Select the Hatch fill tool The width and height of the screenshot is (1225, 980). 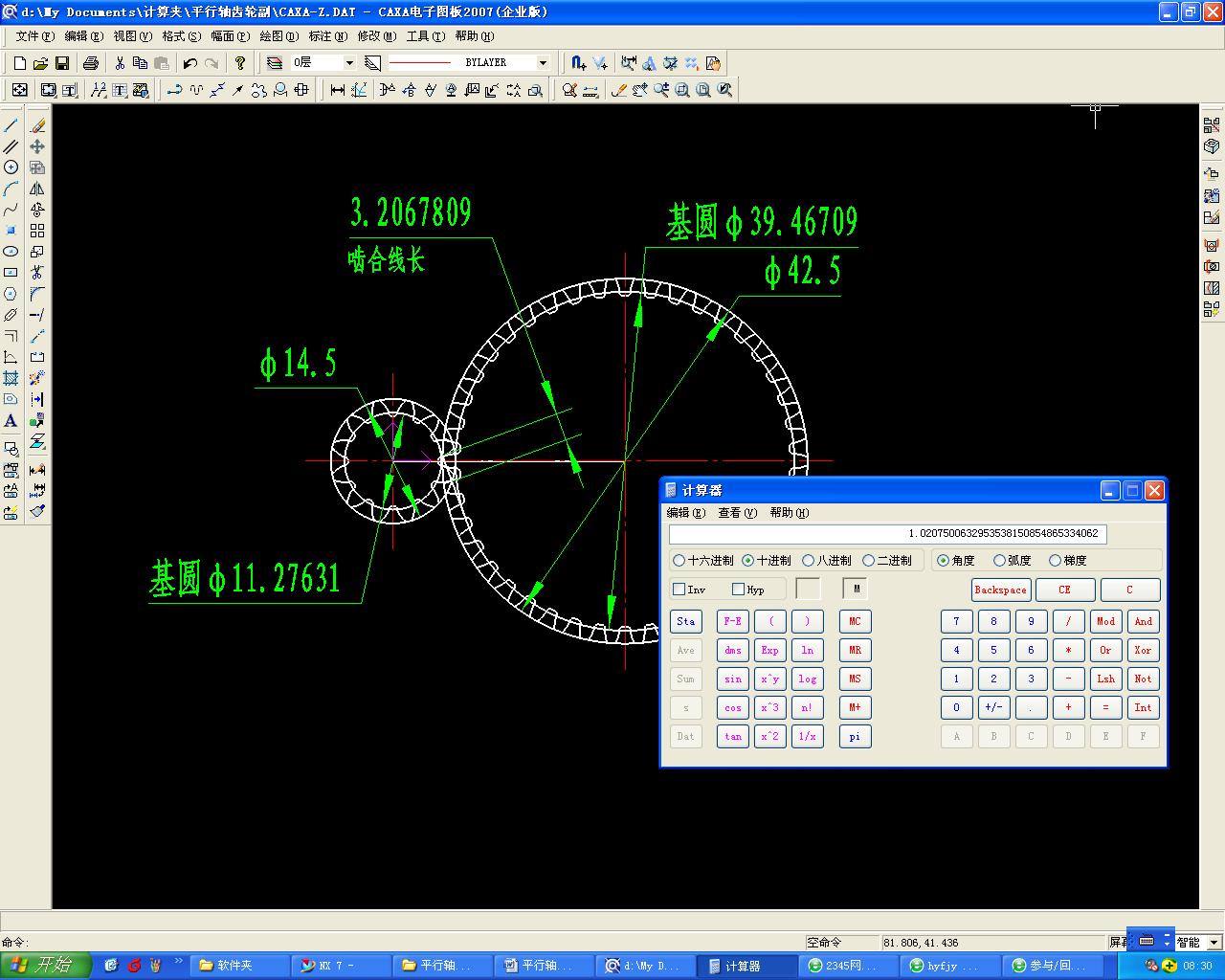coord(11,378)
